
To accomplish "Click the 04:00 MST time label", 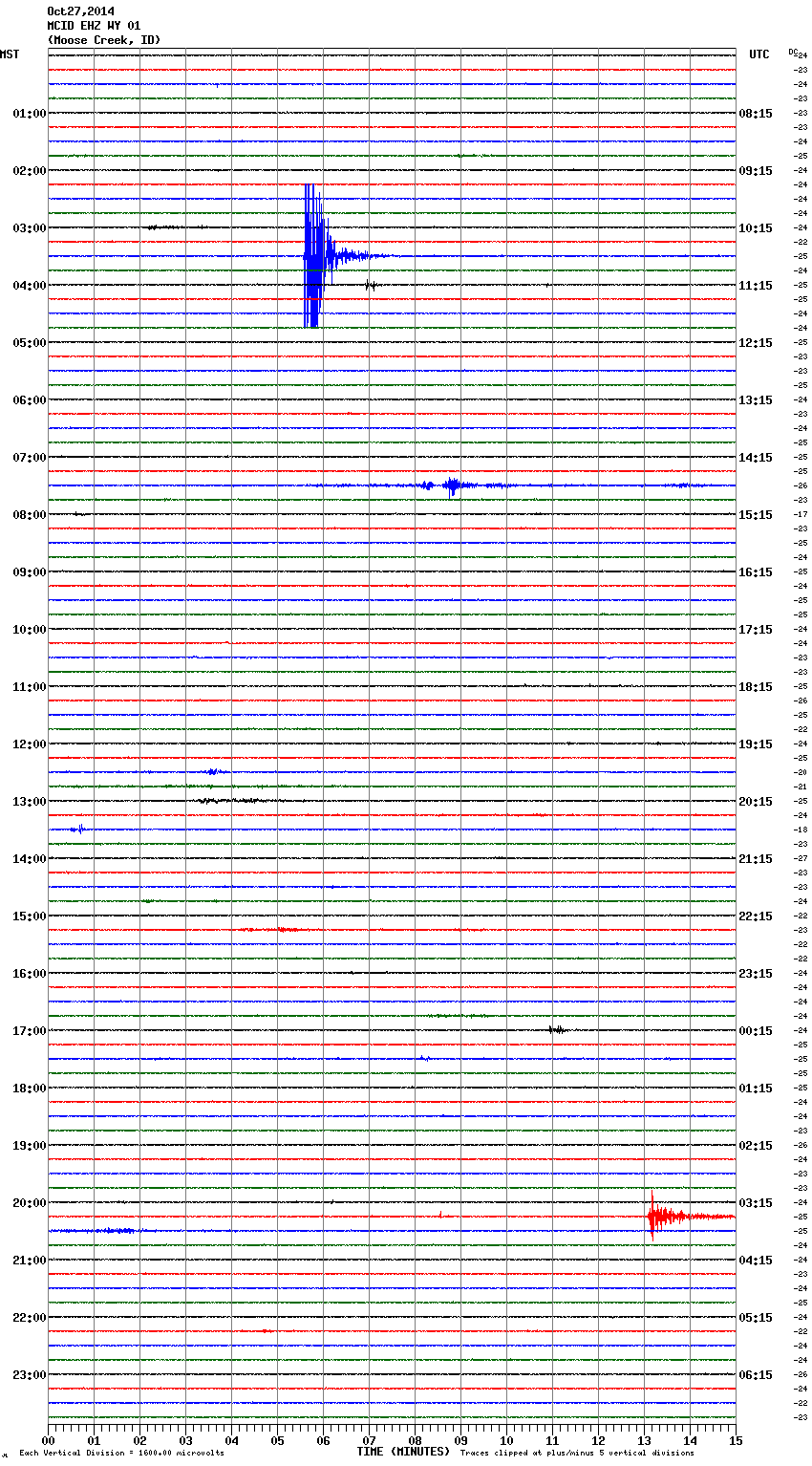I will coord(29,286).
